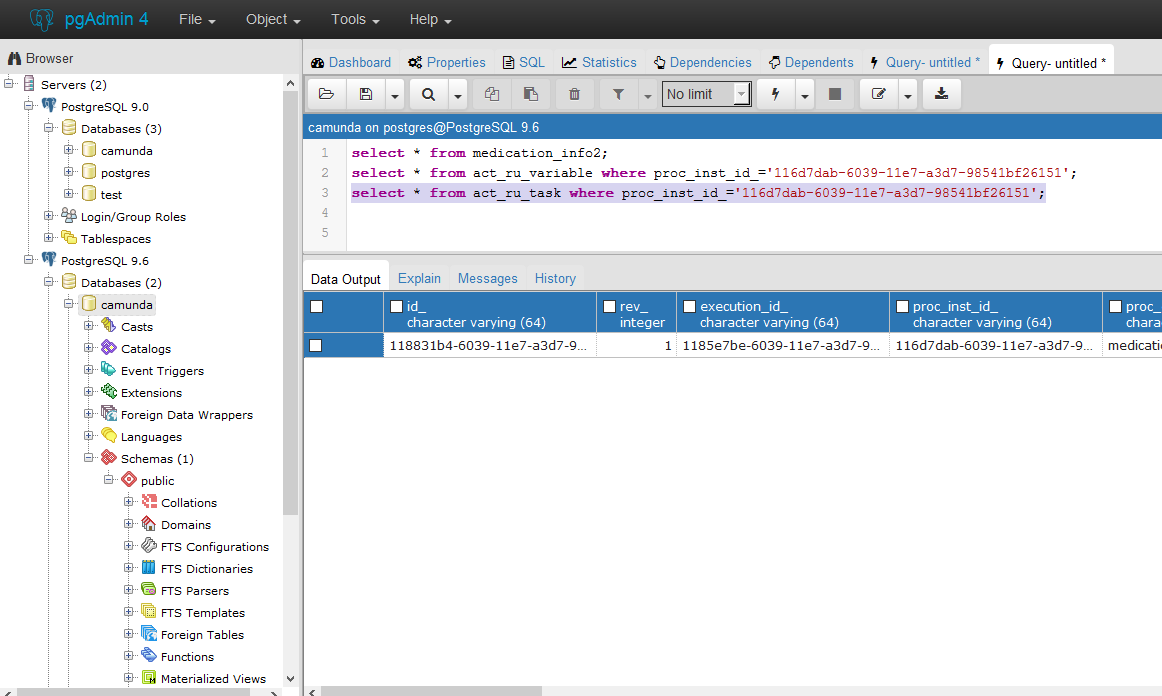The width and height of the screenshot is (1162, 696).
Task: Click the Copy icon in the toolbar
Action: tap(491, 94)
